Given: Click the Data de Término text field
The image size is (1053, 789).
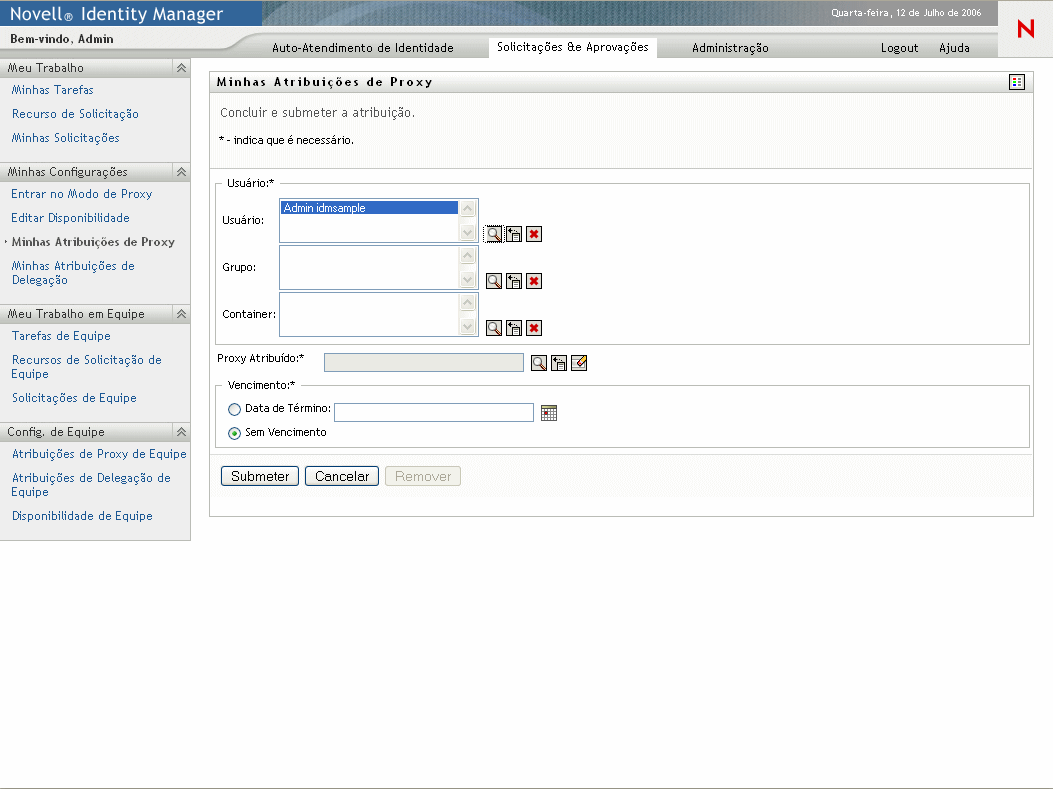Looking at the screenshot, I should [x=434, y=412].
